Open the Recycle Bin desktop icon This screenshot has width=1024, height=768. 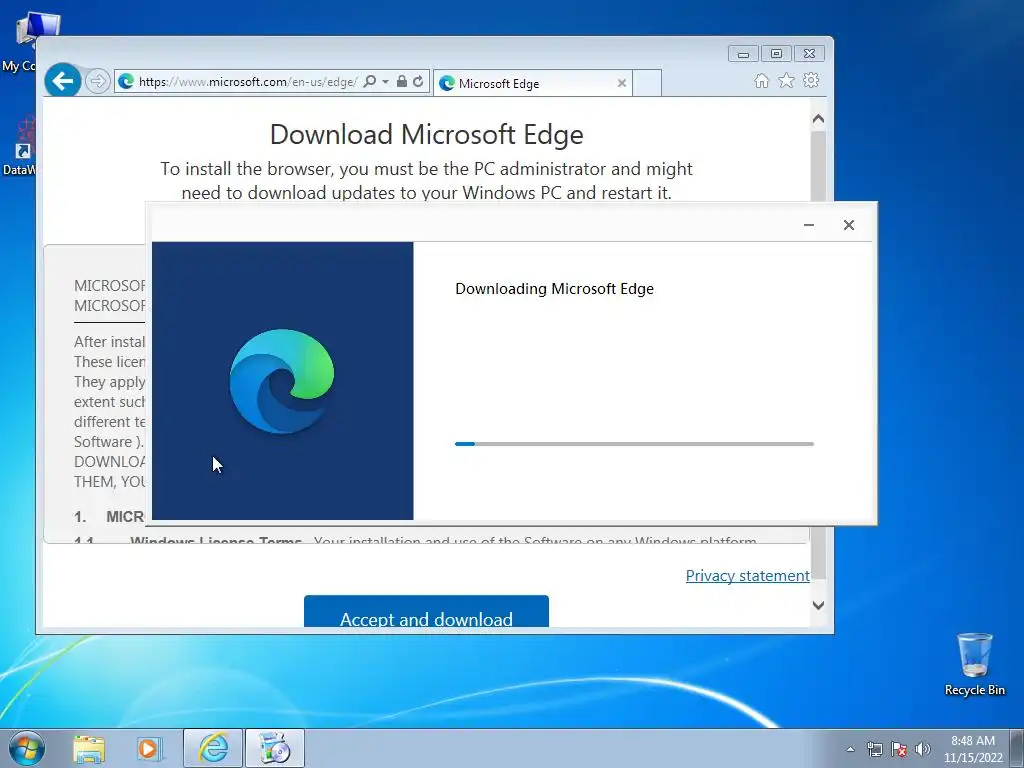tap(974, 664)
